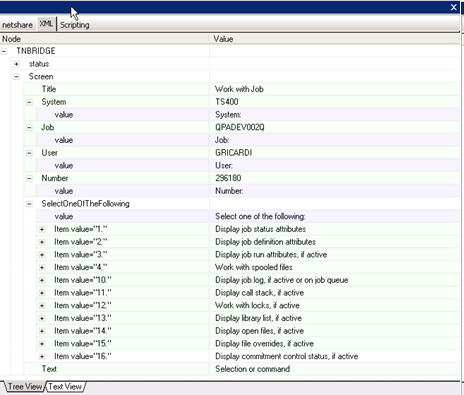Screen dimensions: 464x395
Task: Select the value row under Job
Action: coord(248,140)
